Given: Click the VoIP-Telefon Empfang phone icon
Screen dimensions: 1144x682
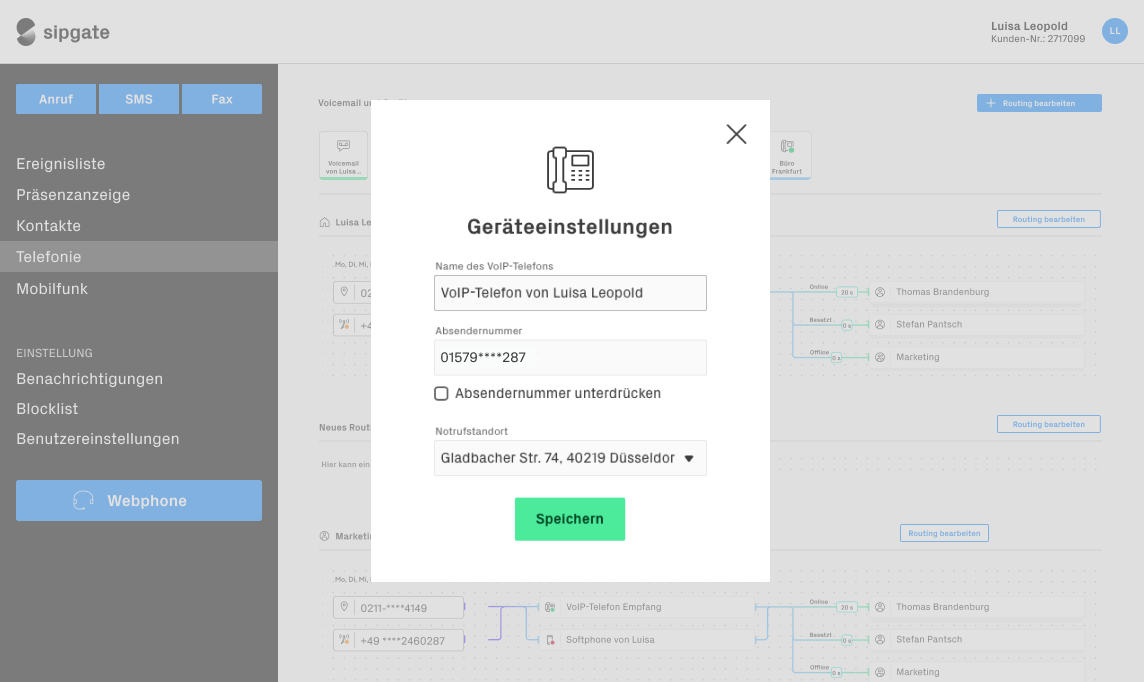Looking at the screenshot, I should [x=550, y=607].
